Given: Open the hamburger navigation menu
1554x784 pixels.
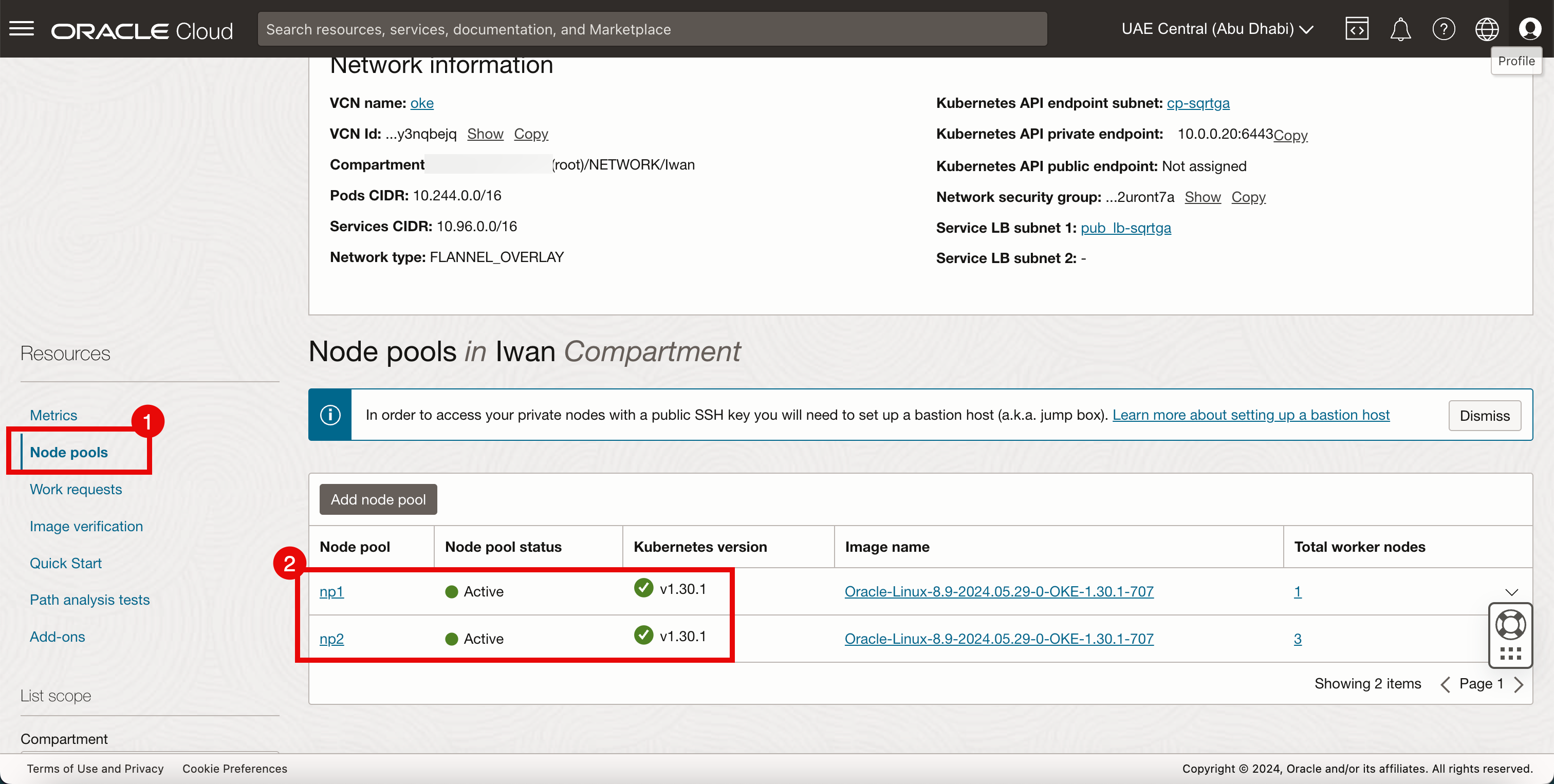Looking at the screenshot, I should tap(22, 28).
